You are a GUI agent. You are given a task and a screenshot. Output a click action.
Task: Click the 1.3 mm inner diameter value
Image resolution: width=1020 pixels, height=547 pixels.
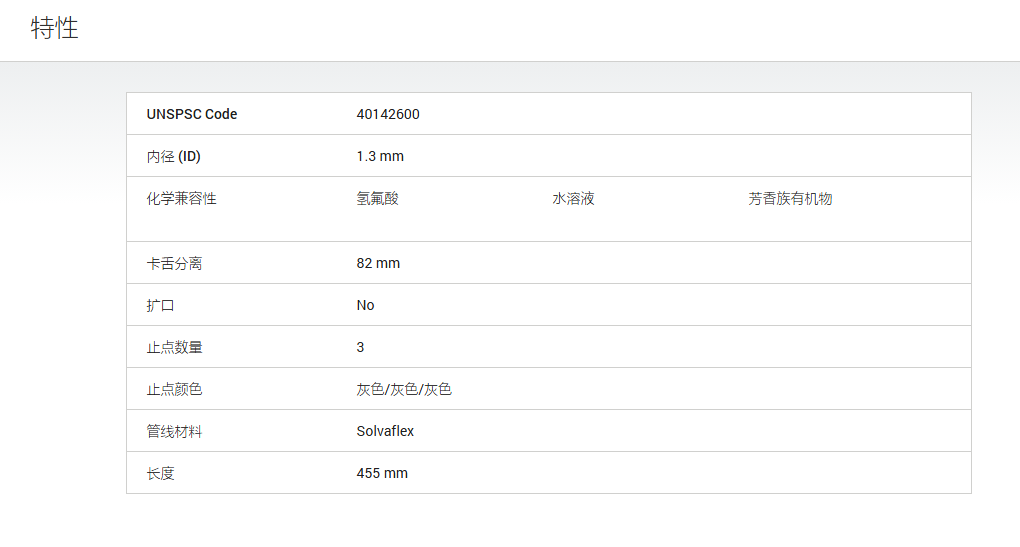[380, 157]
